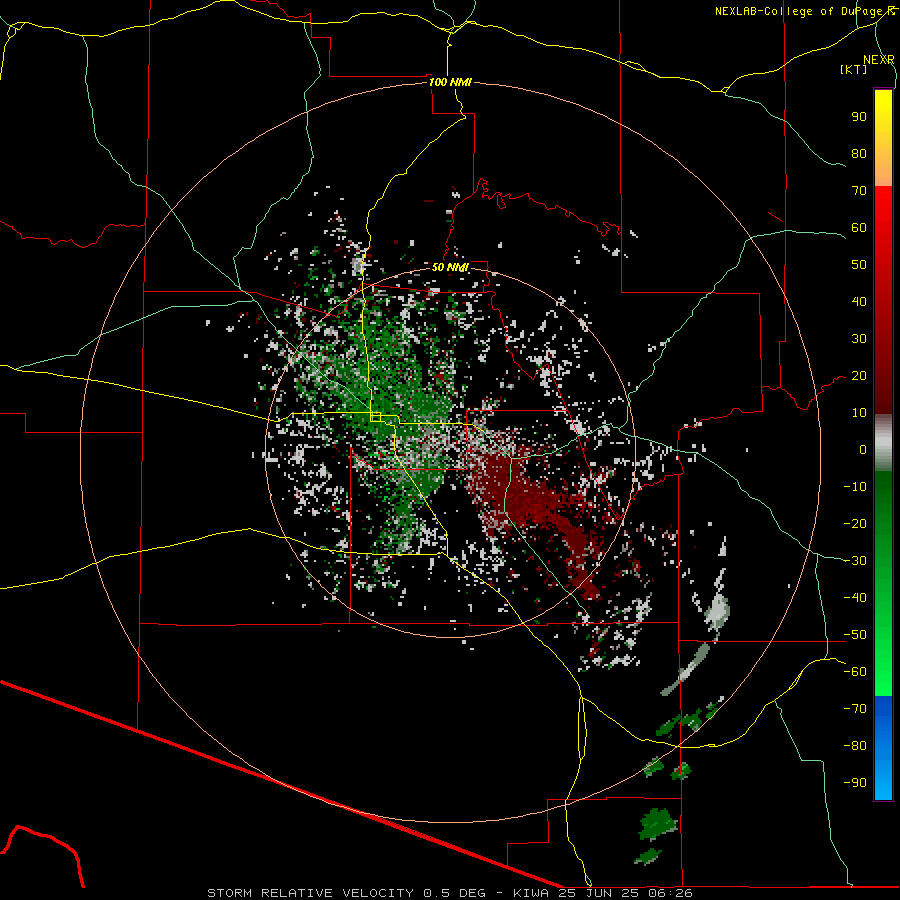Click the positive 90 scale value
This screenshot has width=900, height=900.
[x=859, y=117]
